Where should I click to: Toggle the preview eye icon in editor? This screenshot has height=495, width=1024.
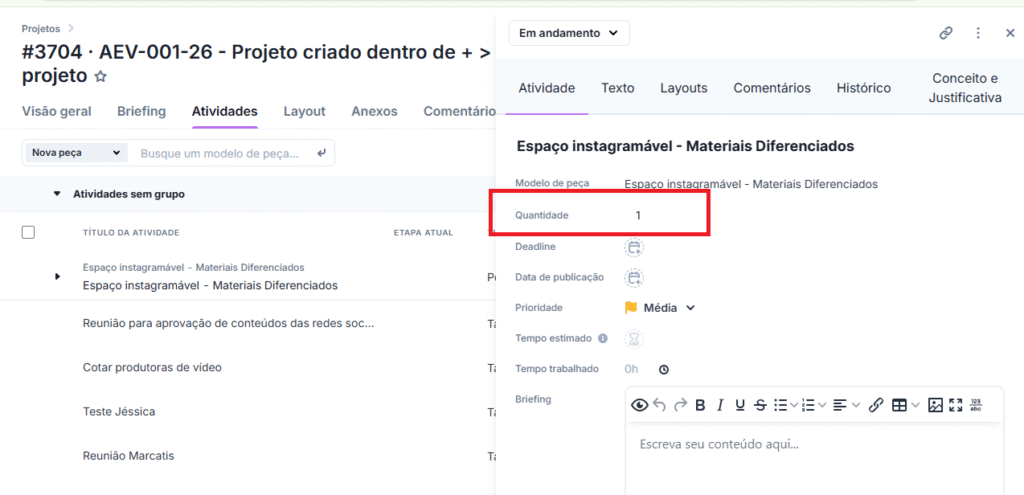(640, 405)
